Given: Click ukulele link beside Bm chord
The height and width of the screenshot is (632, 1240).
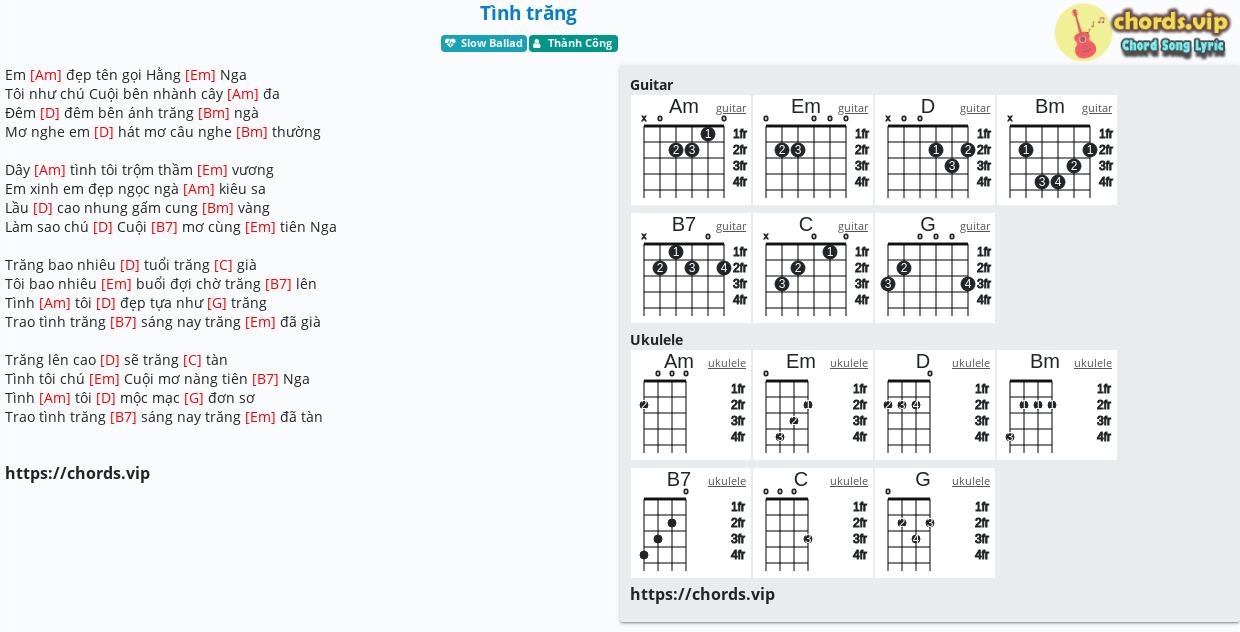Looking at the screenshot, I should click(1093, 363).
